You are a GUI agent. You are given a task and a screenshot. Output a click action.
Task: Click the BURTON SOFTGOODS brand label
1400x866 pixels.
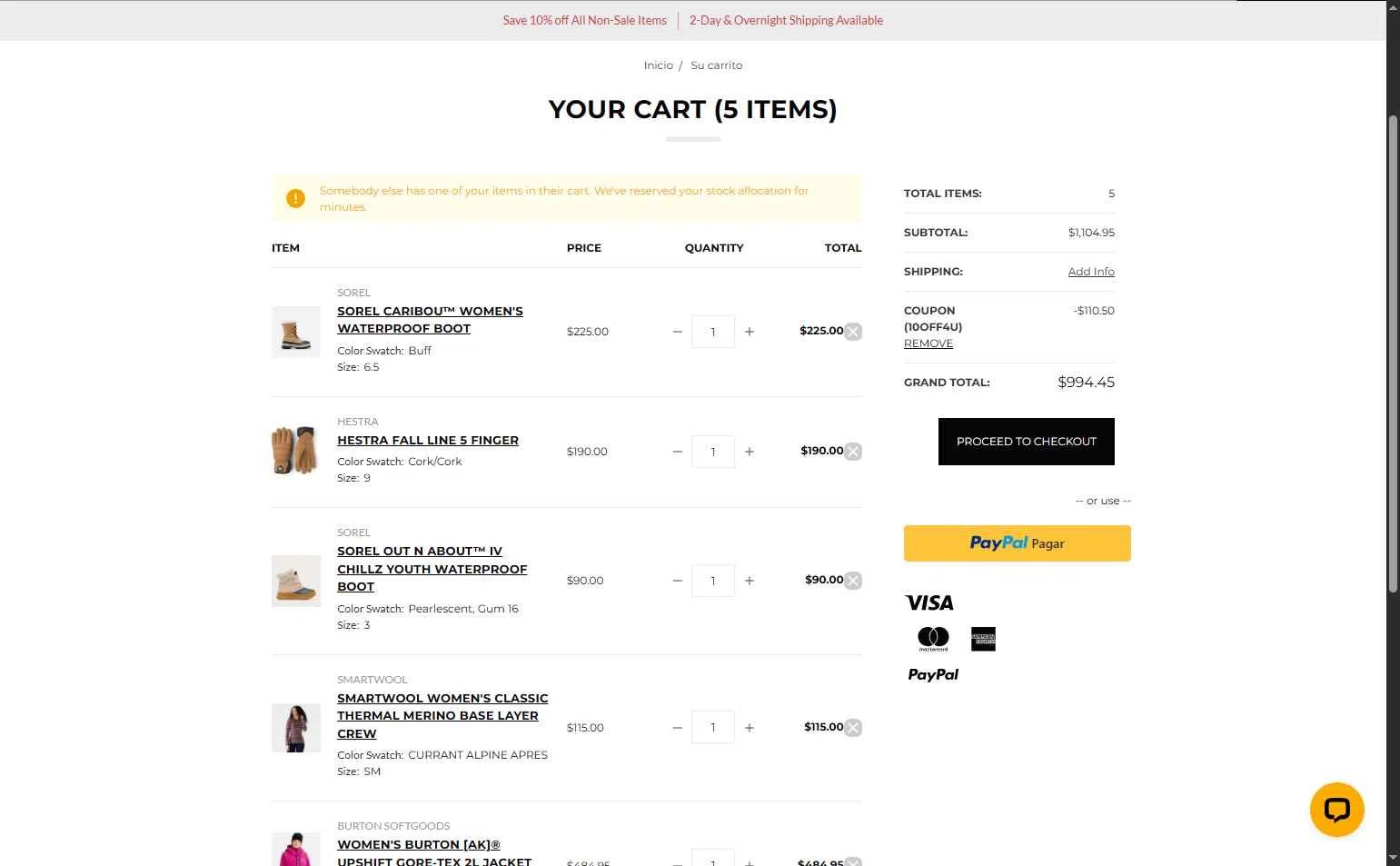[393, 826]
